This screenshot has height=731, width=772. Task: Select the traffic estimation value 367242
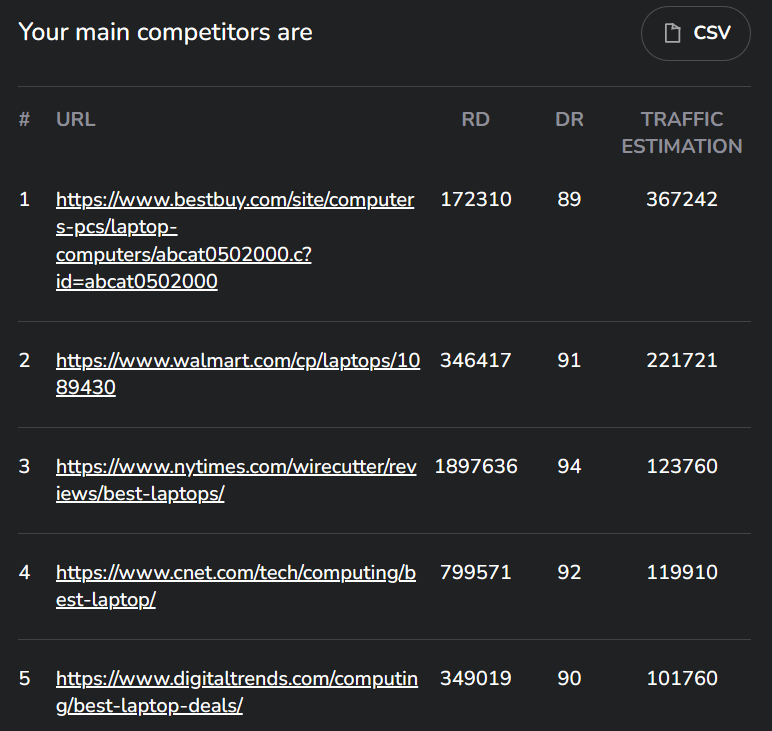click(x=682, y=199)
